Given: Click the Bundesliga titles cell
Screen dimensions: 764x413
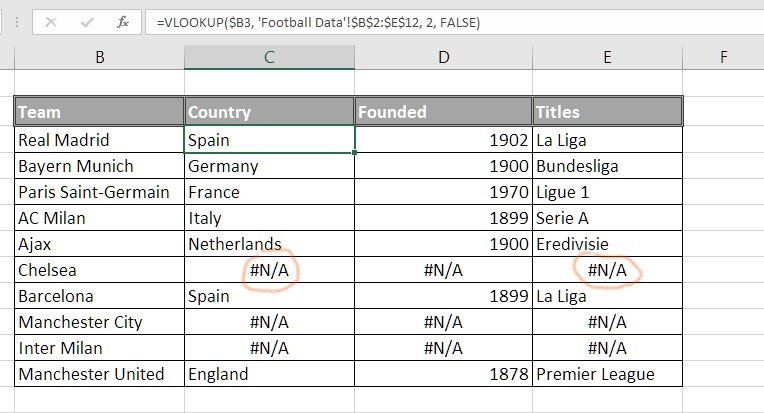Looking at the screenshot, I should click(608, 166).
